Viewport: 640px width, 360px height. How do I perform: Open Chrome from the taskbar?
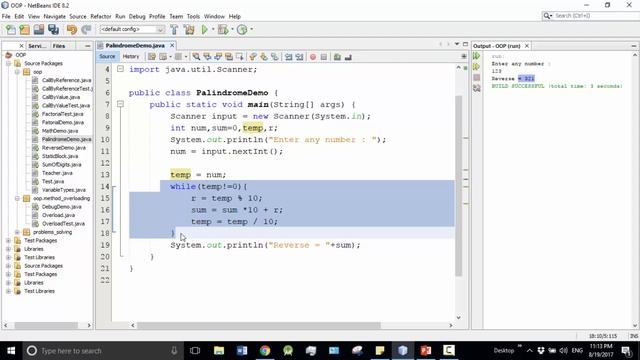pyautogui.click(x=265, y=351)
